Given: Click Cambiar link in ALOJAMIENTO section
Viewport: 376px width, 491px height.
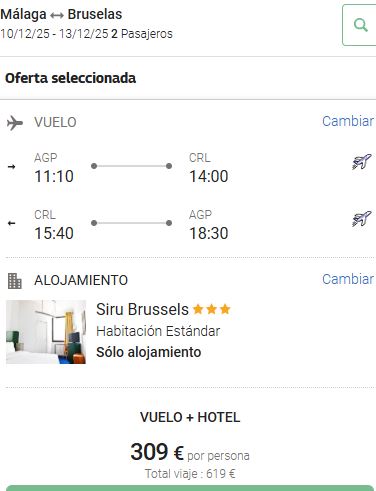Looking at the screenshot, I should (348, 279).
